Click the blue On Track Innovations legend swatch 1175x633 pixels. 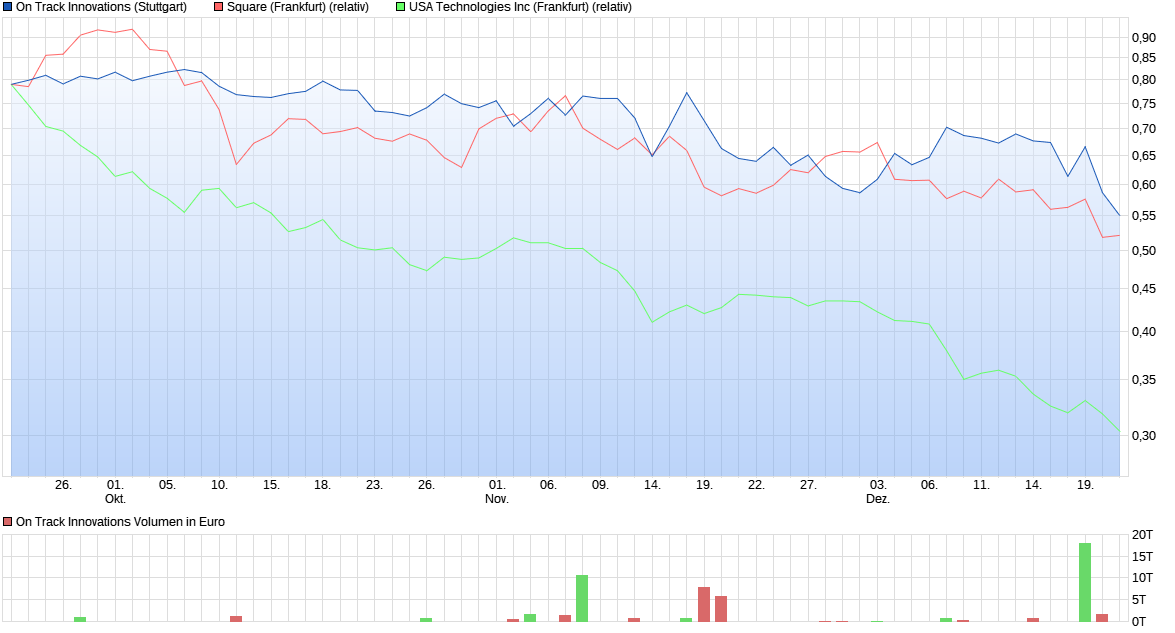click(7, 7)
